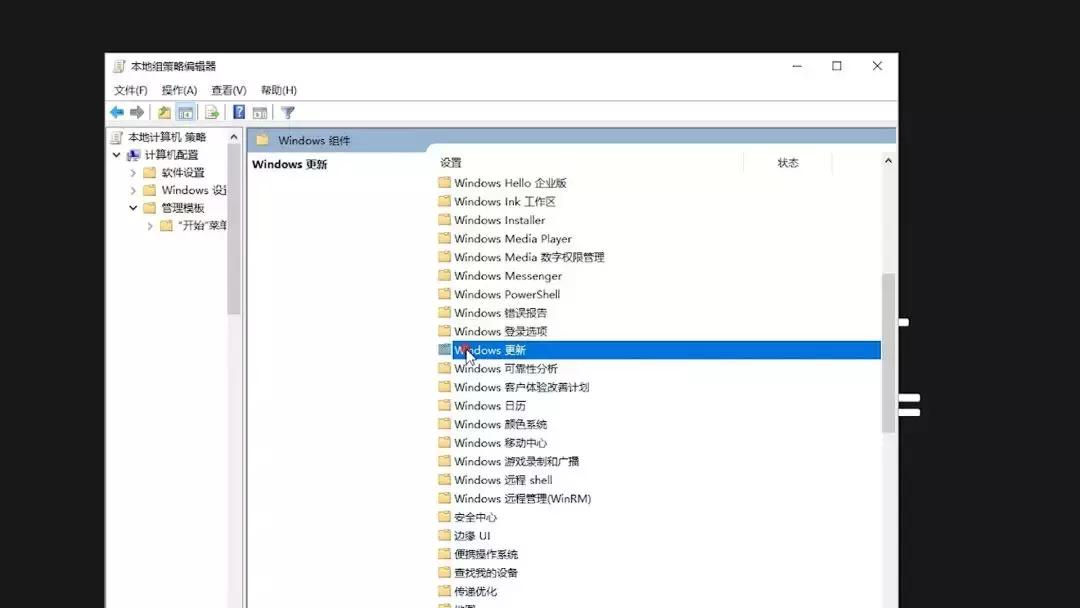The height and width of the screenshot is (608, 1080).
Task: Open the 操作(A) menu
Action: click(176, 89)
